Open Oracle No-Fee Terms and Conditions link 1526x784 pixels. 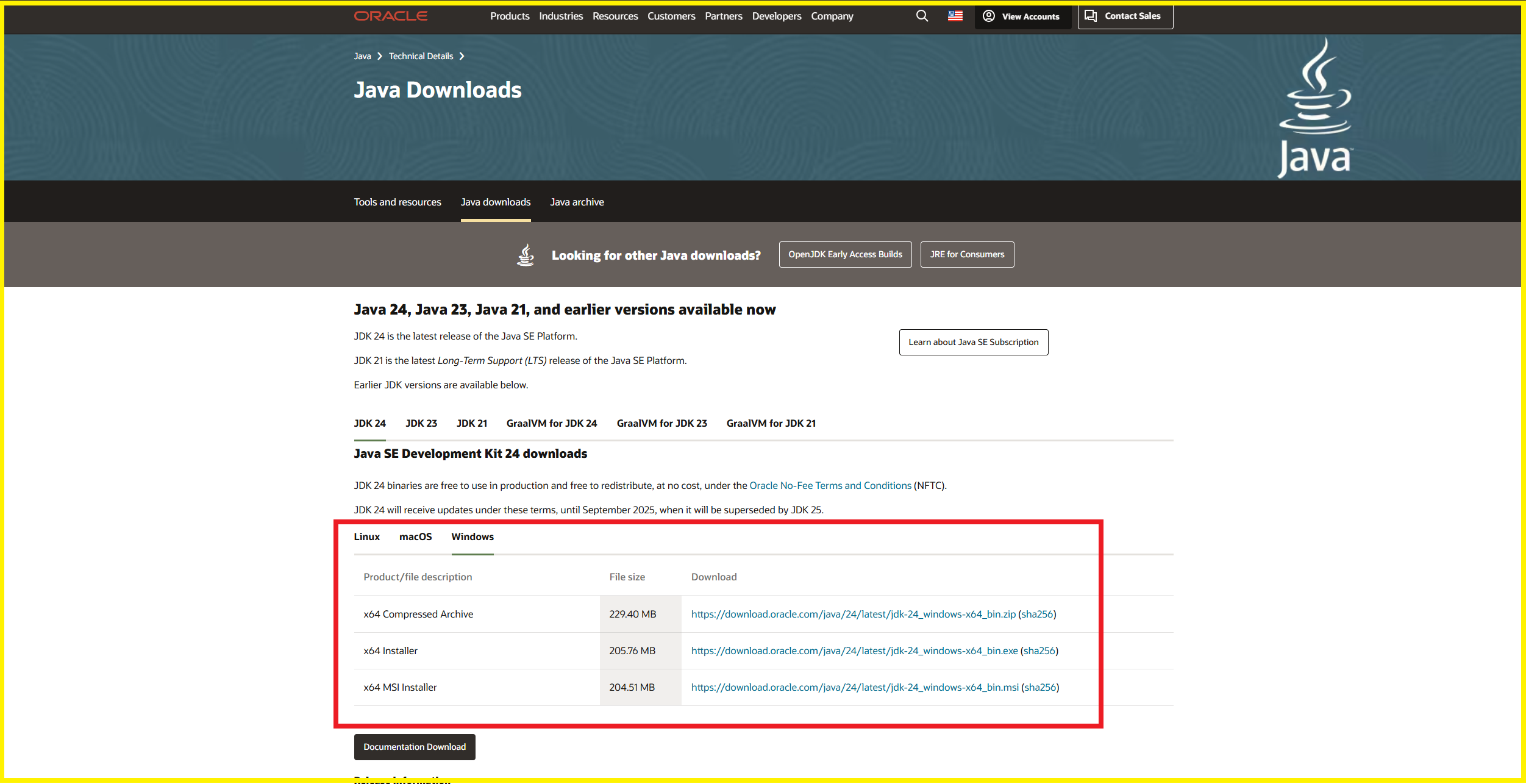(x=830, y=486)
